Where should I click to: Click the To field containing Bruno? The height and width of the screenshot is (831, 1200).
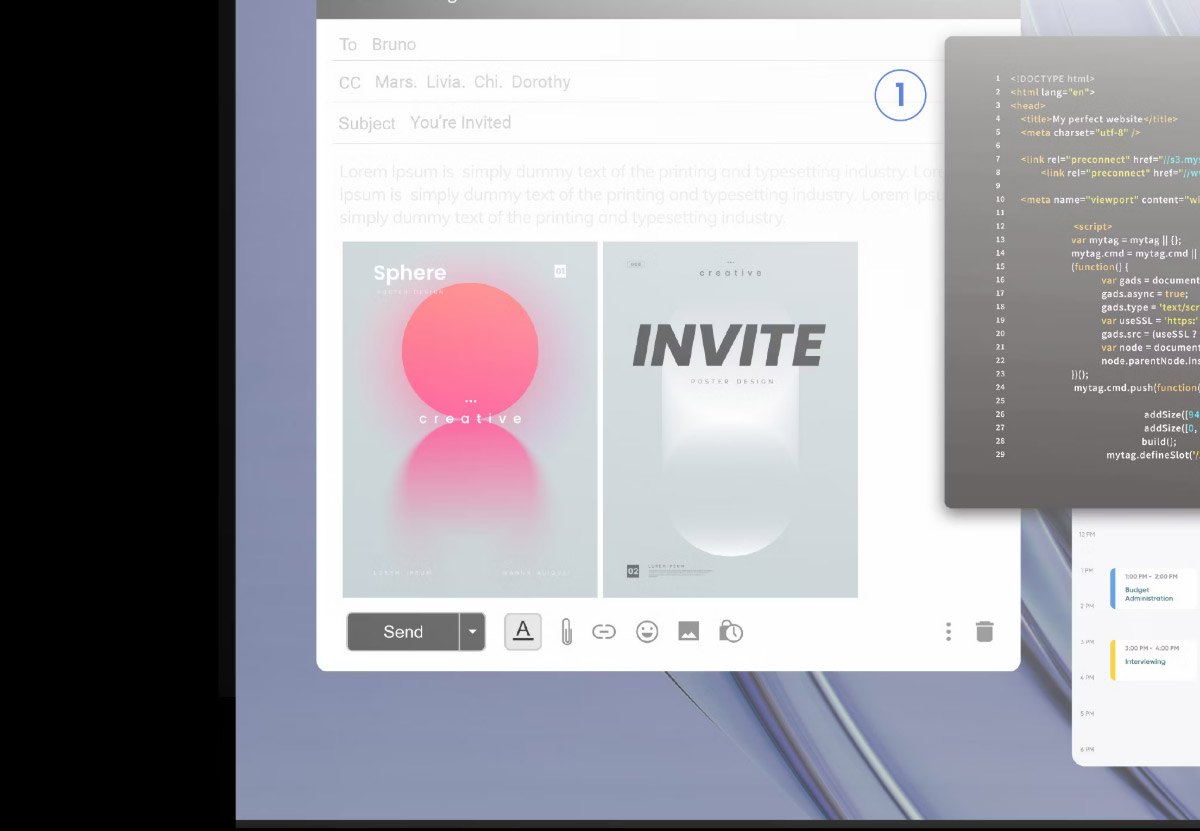click(640, 44)
